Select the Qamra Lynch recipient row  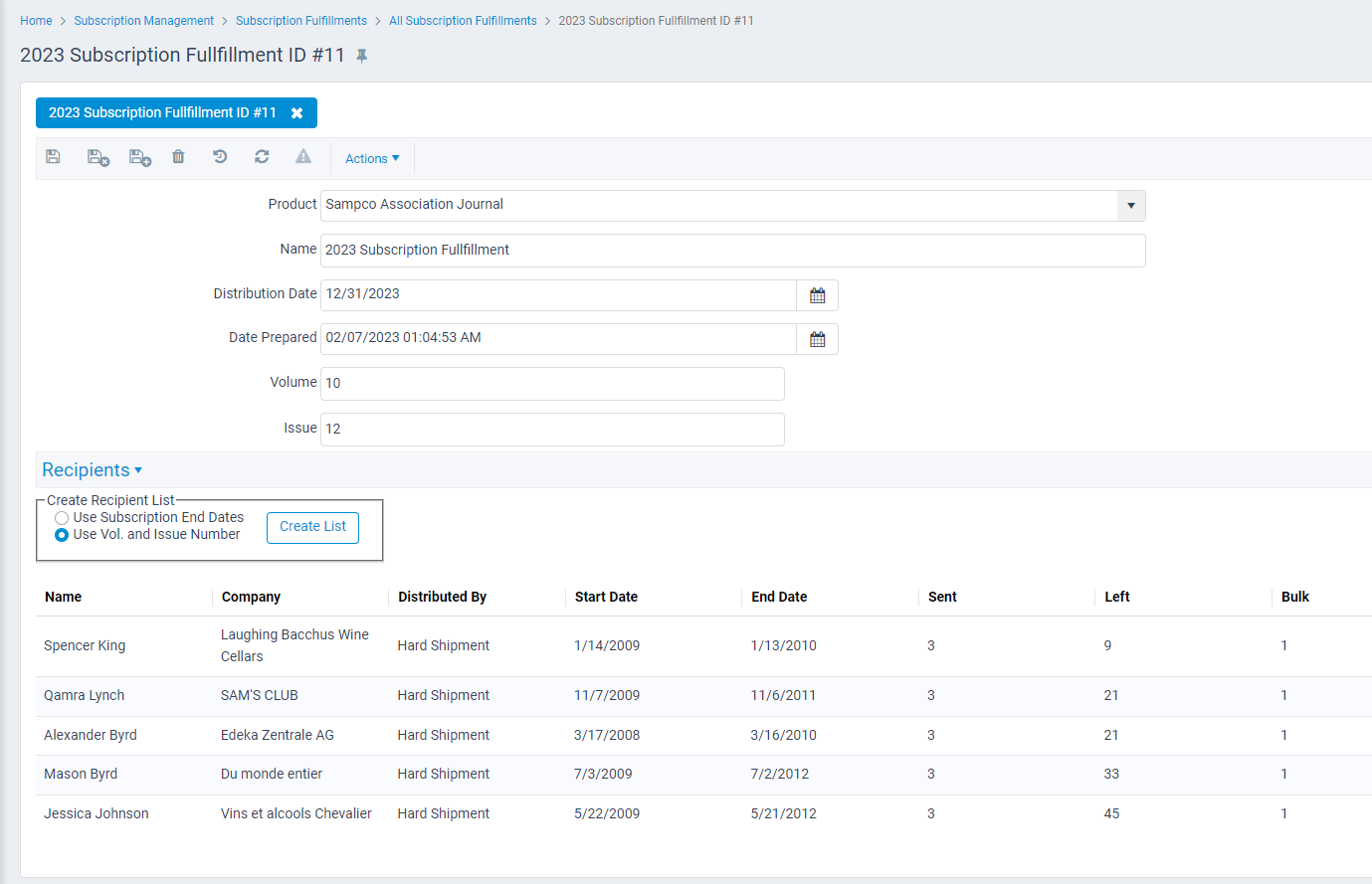(x=703, y=696)
